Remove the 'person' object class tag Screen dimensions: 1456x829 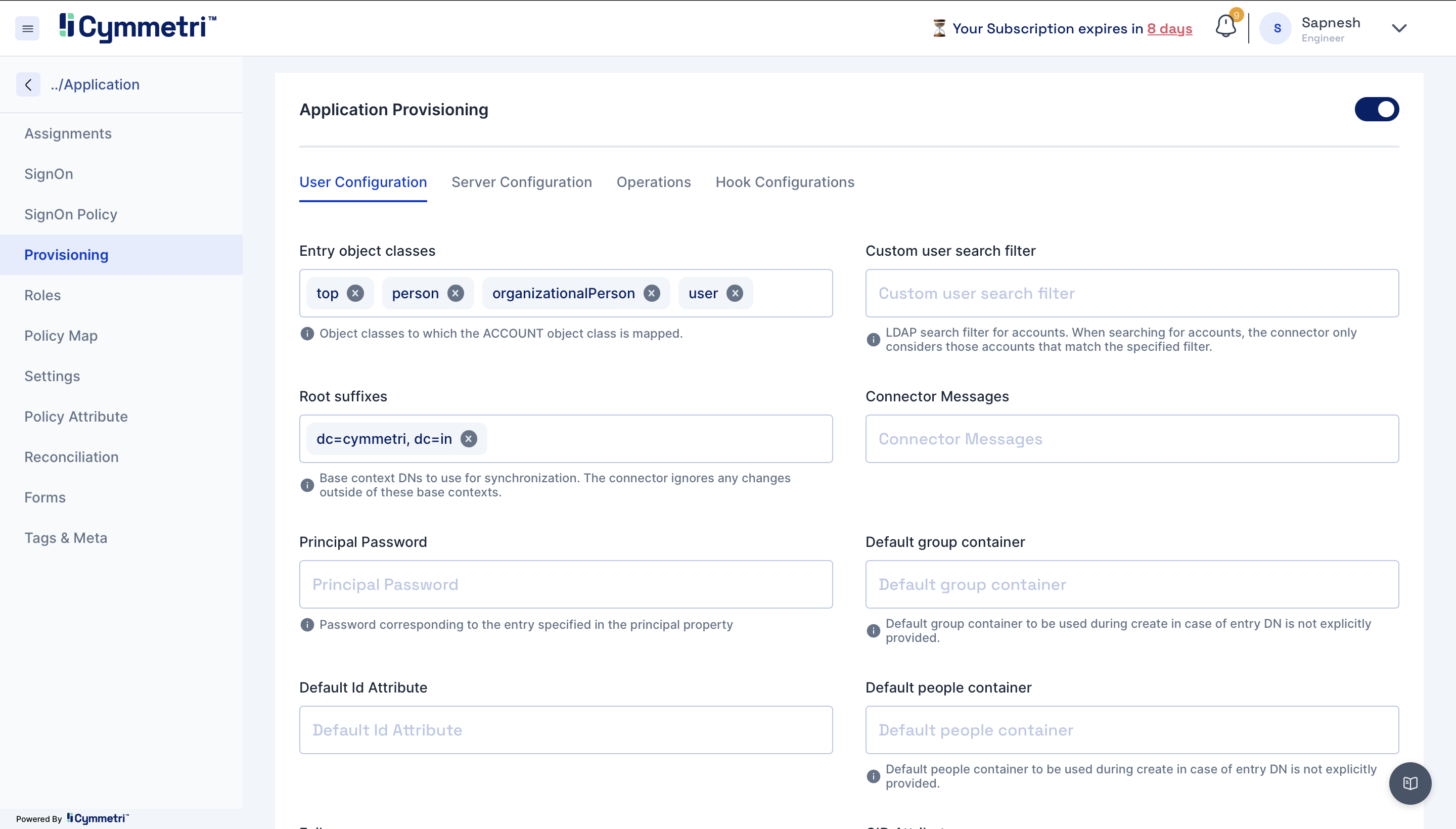456,293
